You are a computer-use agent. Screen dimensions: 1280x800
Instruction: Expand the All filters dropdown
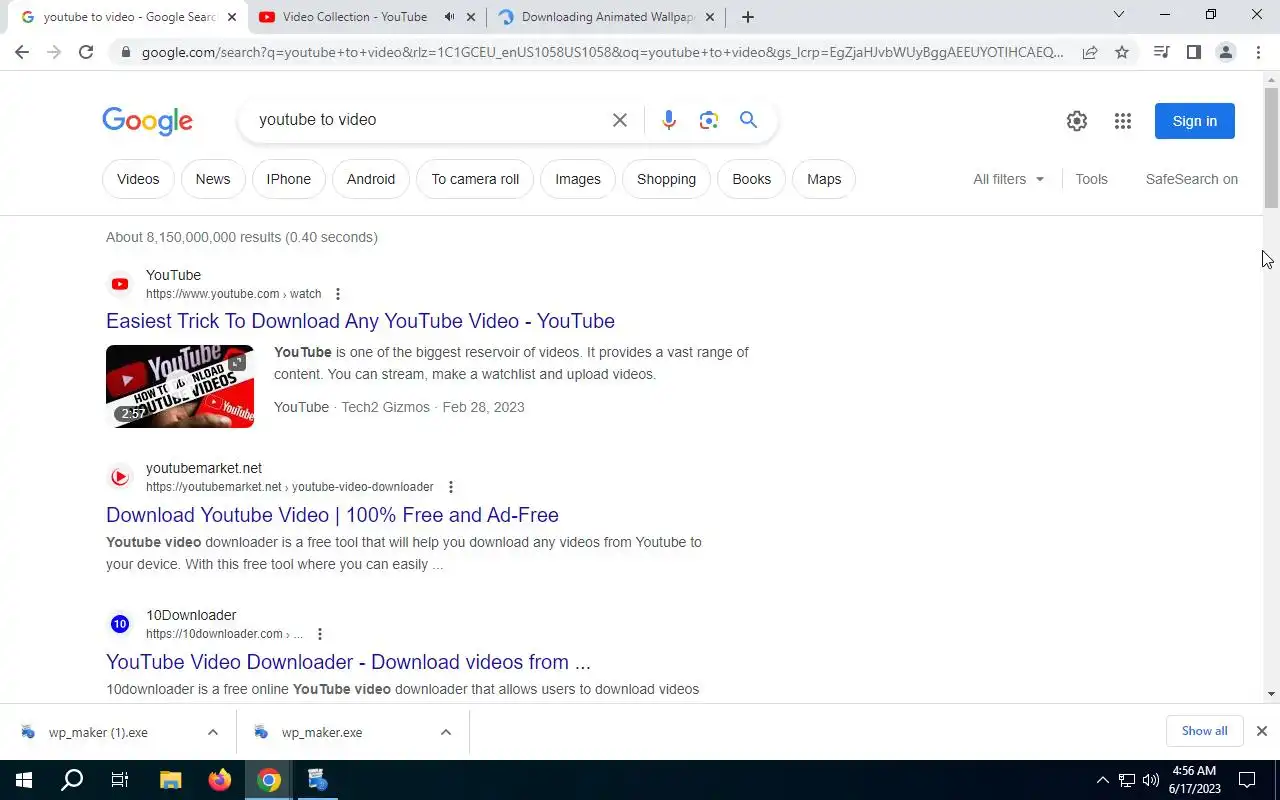1009,179
